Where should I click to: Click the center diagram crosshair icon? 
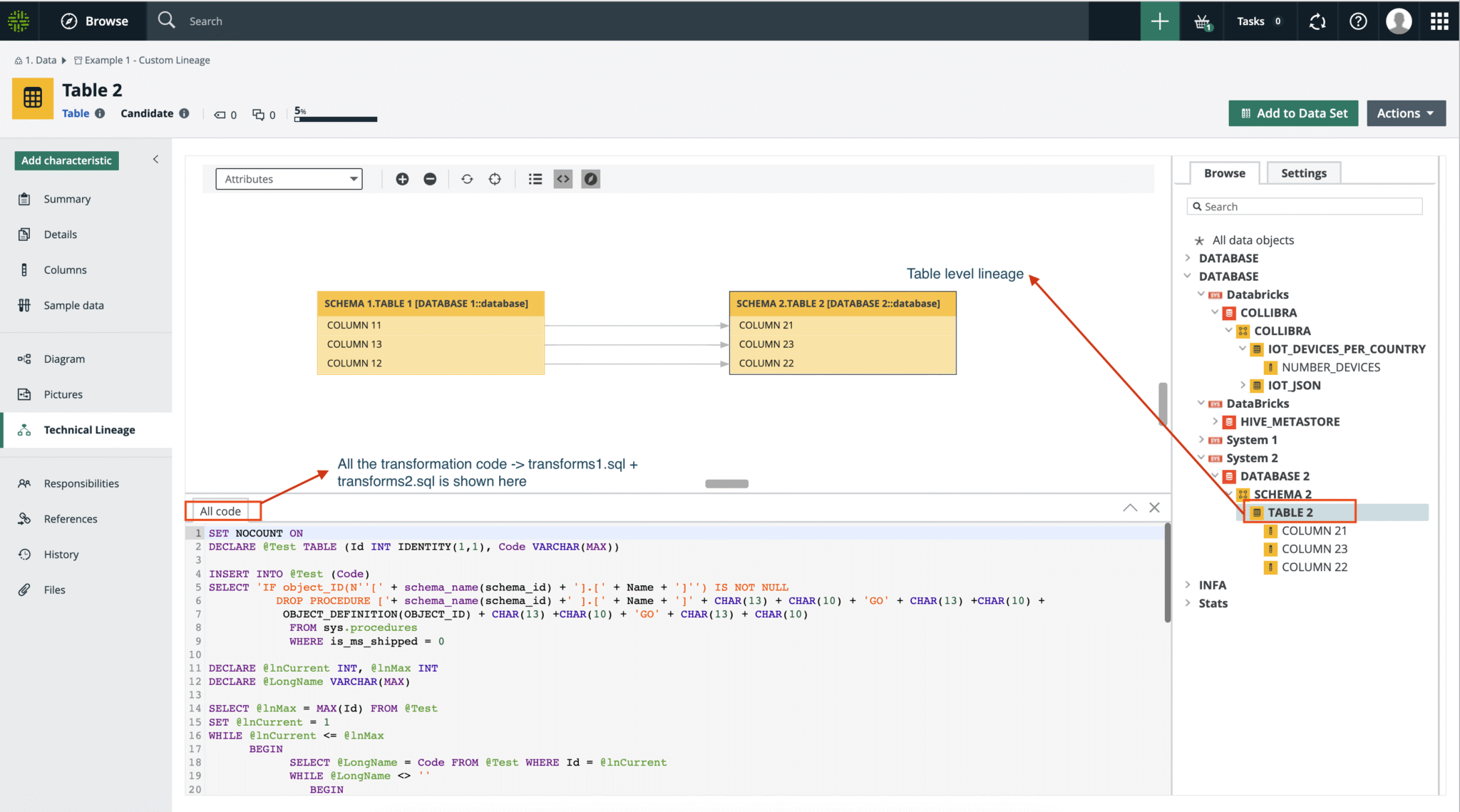[x=495, y=179]
